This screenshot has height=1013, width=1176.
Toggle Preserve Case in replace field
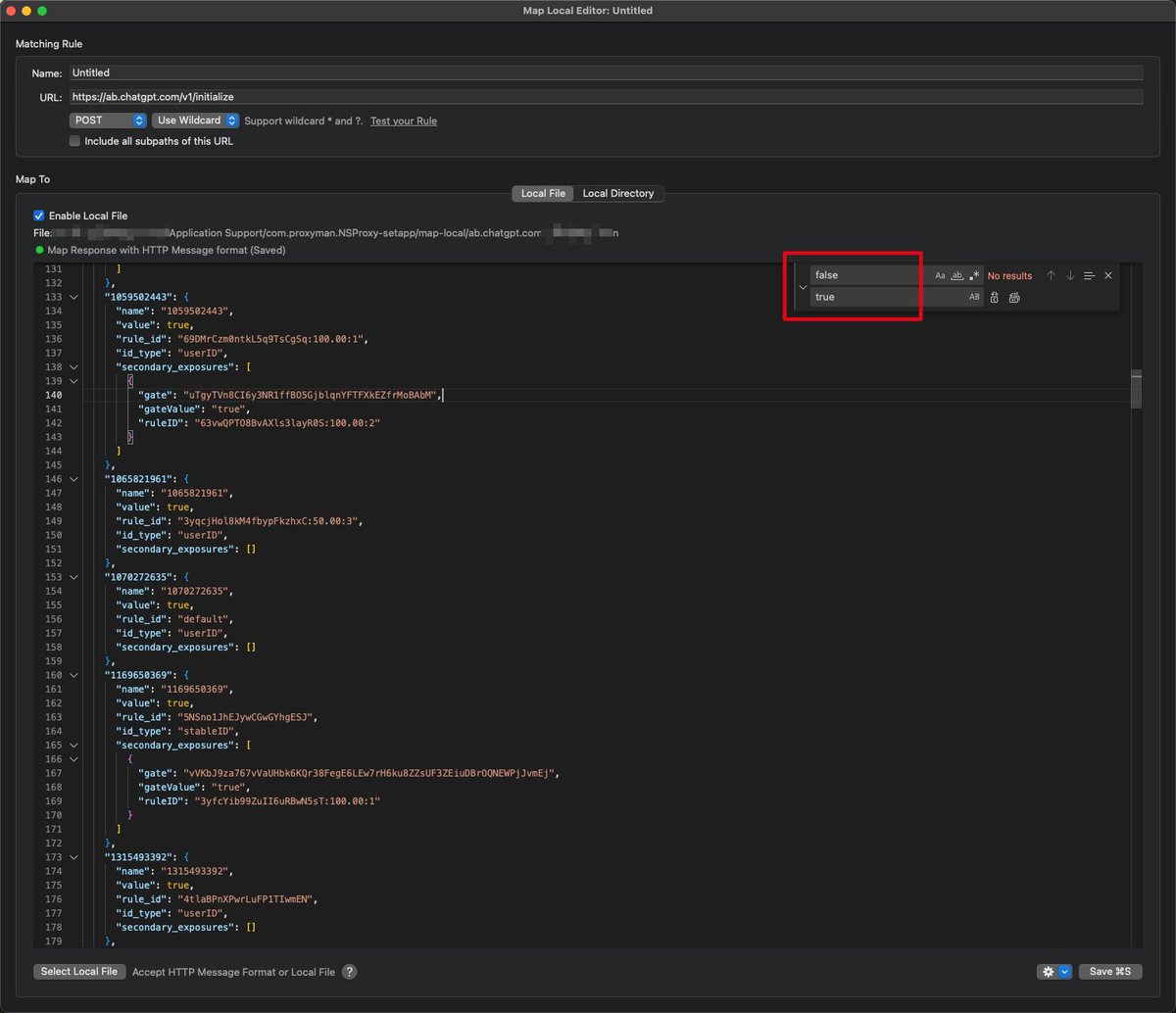point(974,297)
